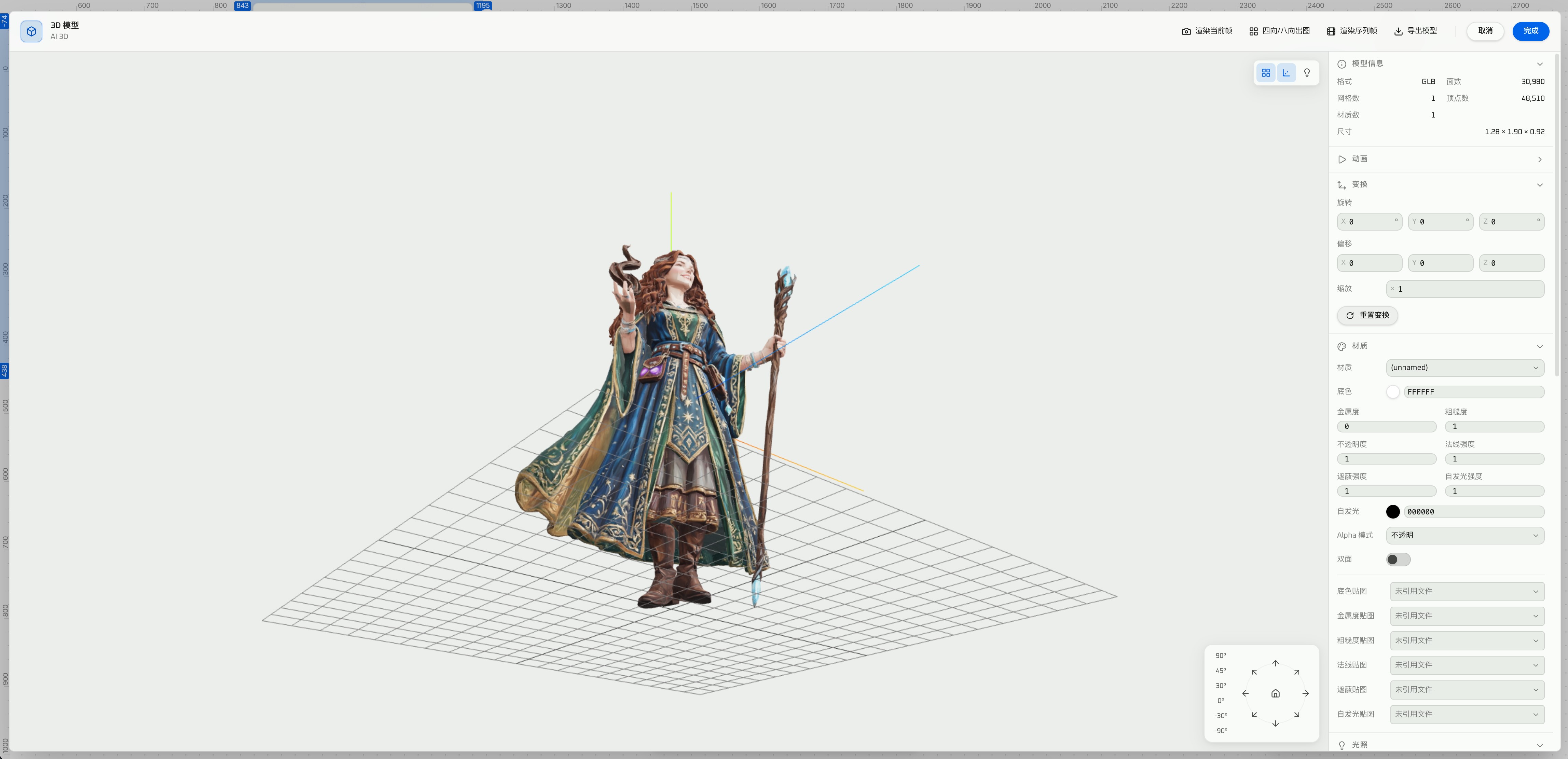The width and height of the screenshot is (1568, 759).
Task: Click the upper-right diagonal view arrow
Action: [x=1296, y=673]
